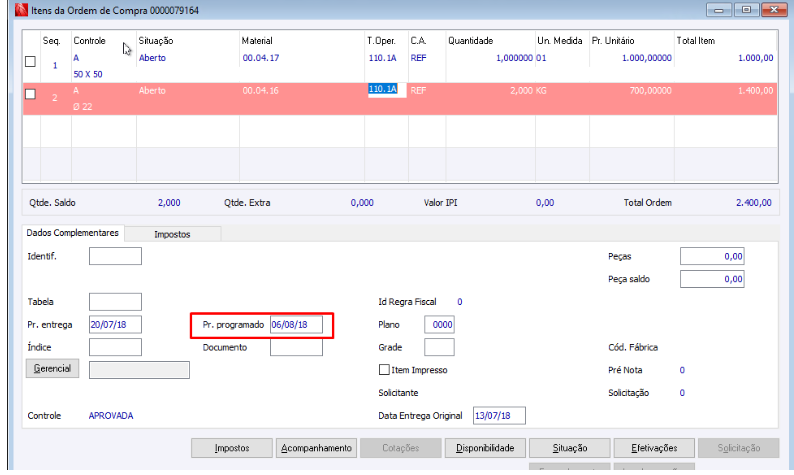The width and height of the screenshot is (794, 475).
Task: Focus the Índice input field
Action: [115, 347]
